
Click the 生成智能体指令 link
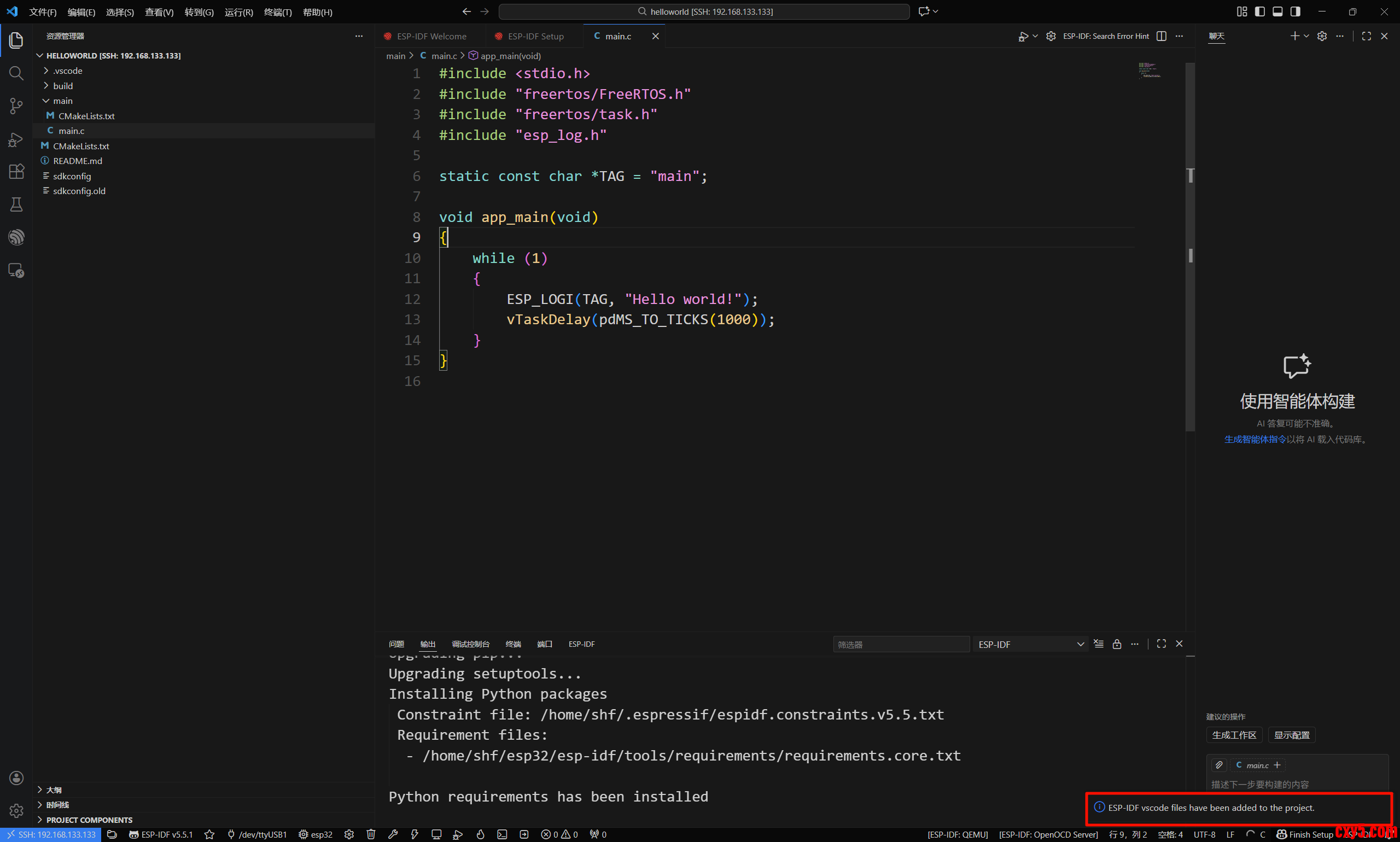point(1255,439)
